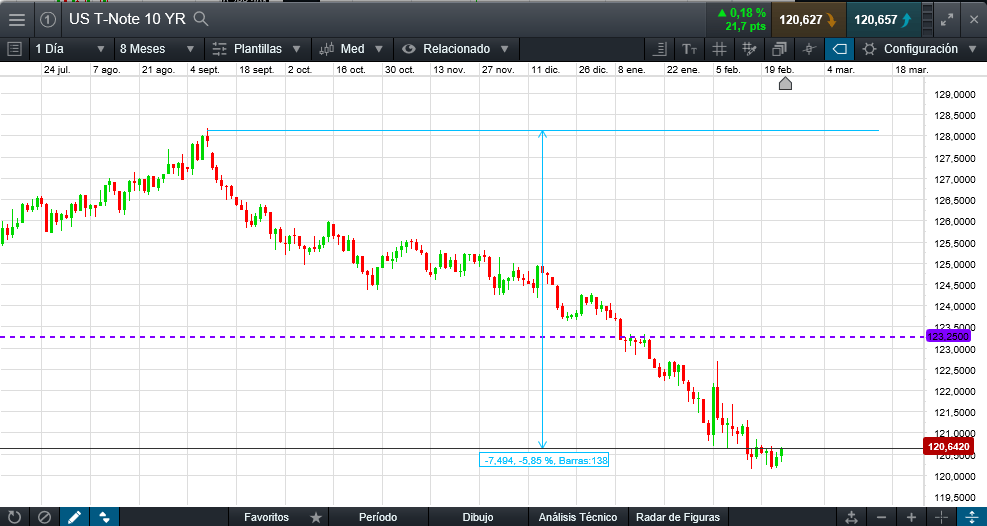Click the clear drawings circle-slash icon

[43, 517]
